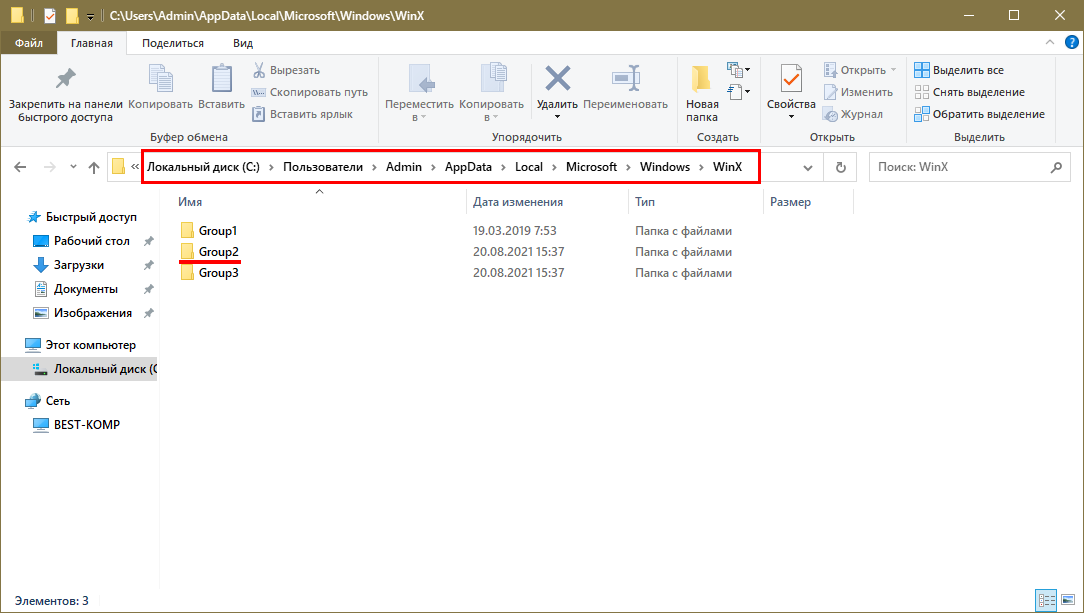Open the Вид (View) ribbon tab
This screenshot has width=1084, height=613.
pos(243,43)
